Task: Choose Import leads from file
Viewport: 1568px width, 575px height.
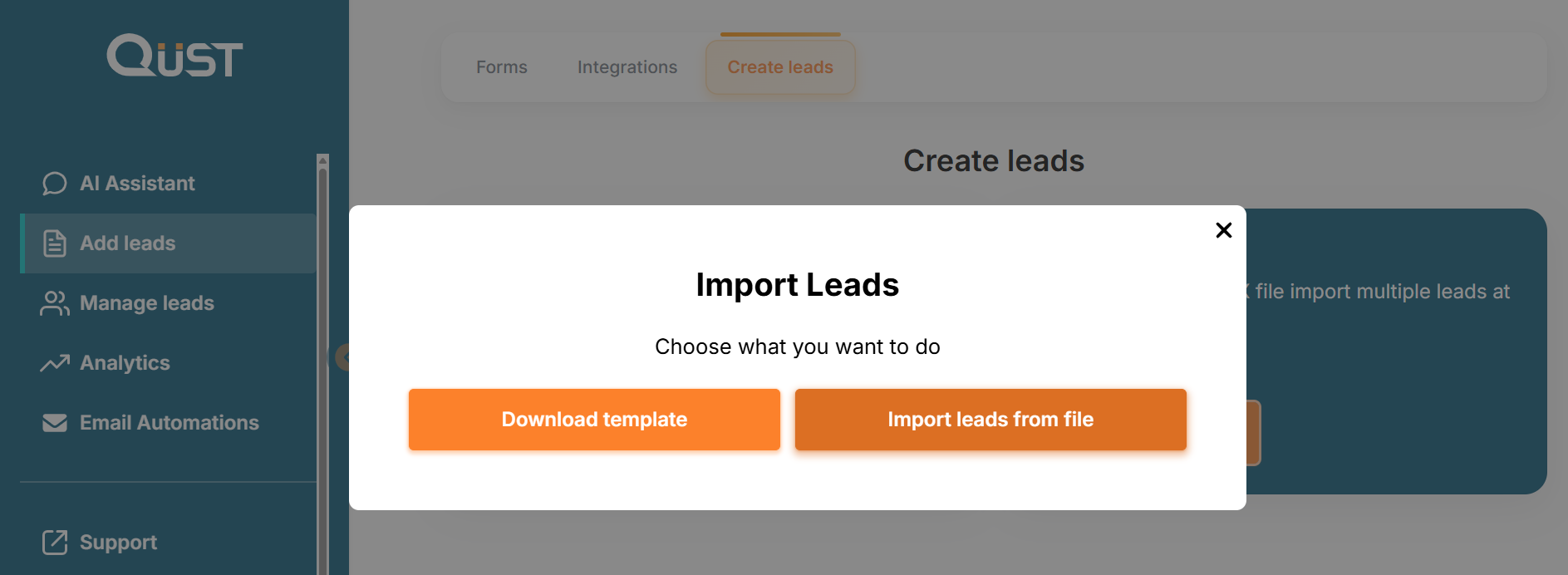Action: click(990, 420)
